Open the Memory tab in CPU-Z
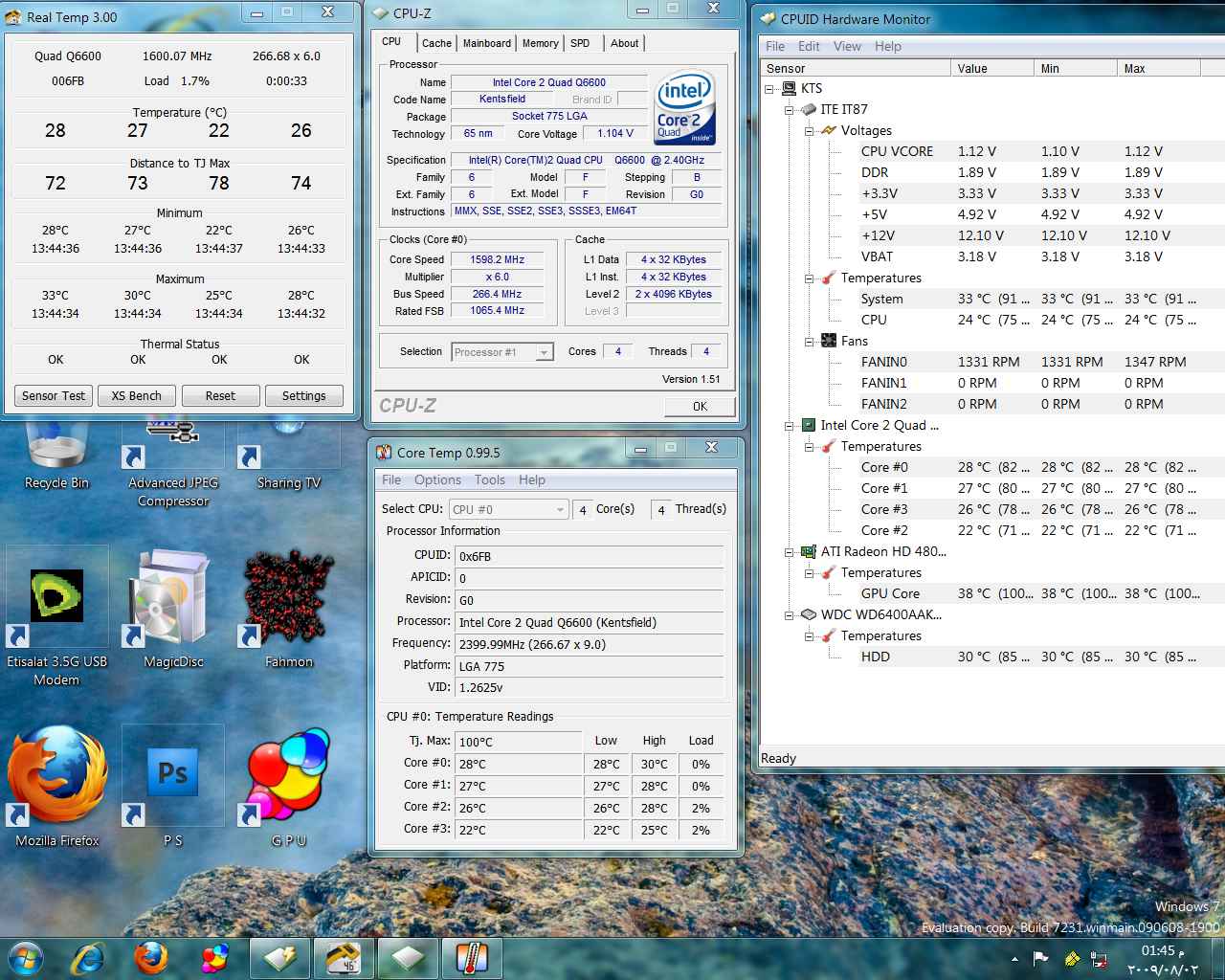The height and width of the screenshot is (980, 1225). pos(541,43)
